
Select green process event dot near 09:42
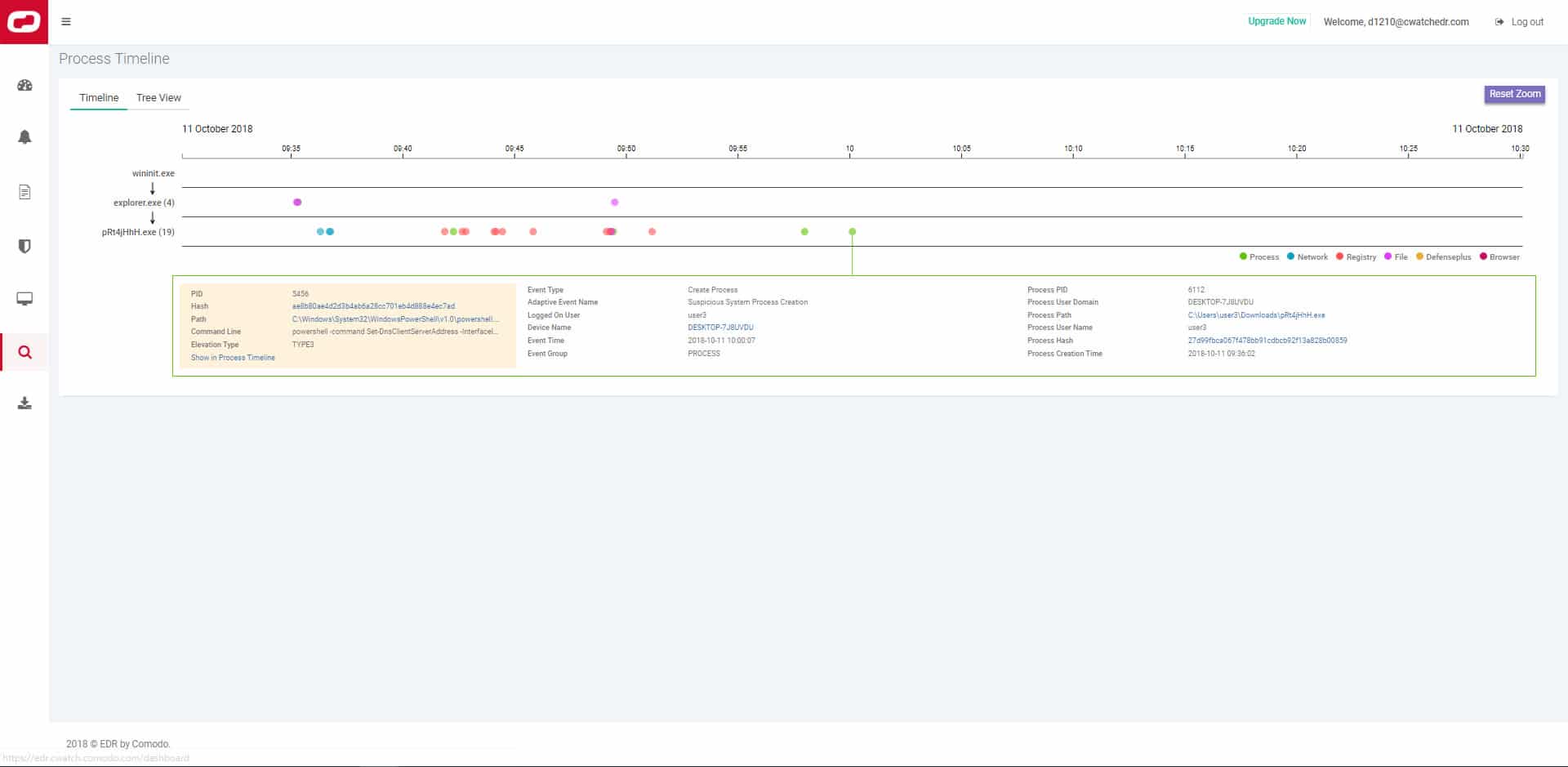tap(453, 231)
